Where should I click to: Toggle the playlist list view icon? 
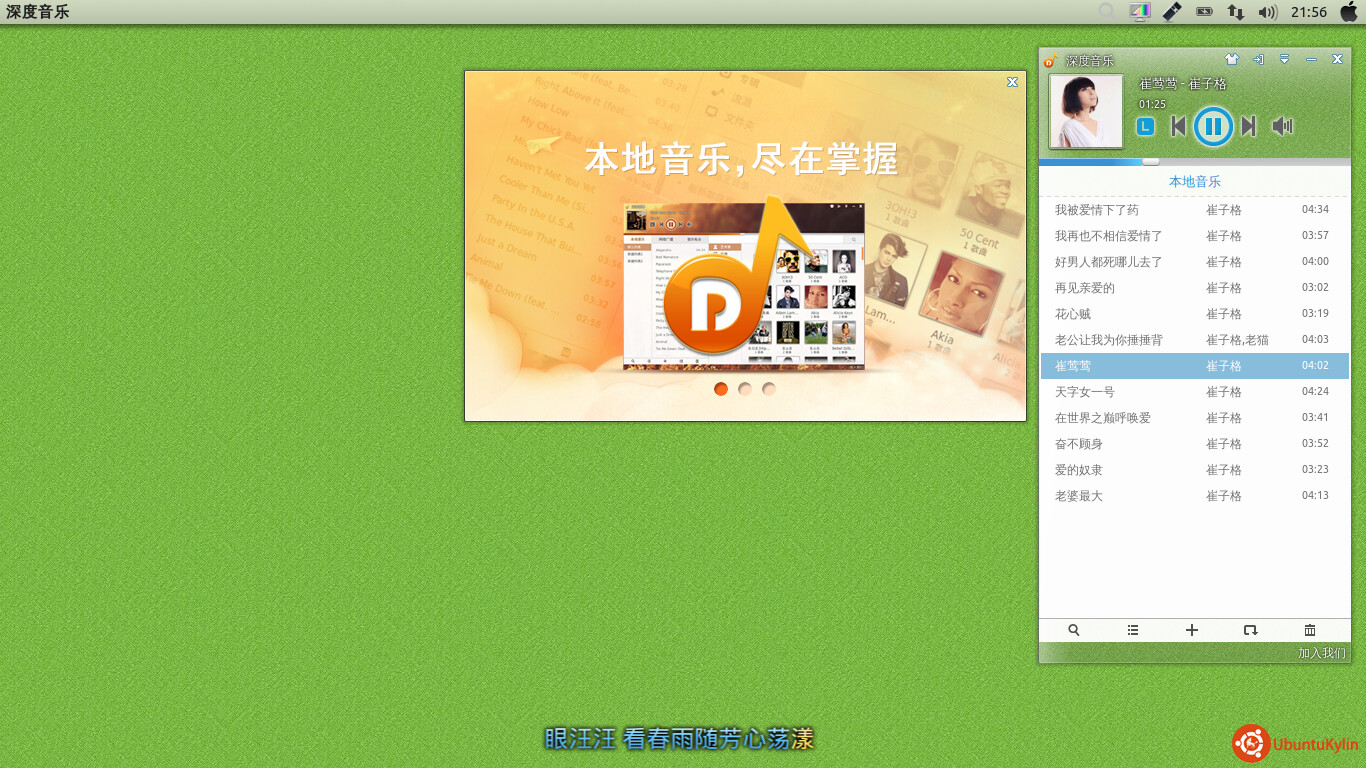coord(1133,630)
